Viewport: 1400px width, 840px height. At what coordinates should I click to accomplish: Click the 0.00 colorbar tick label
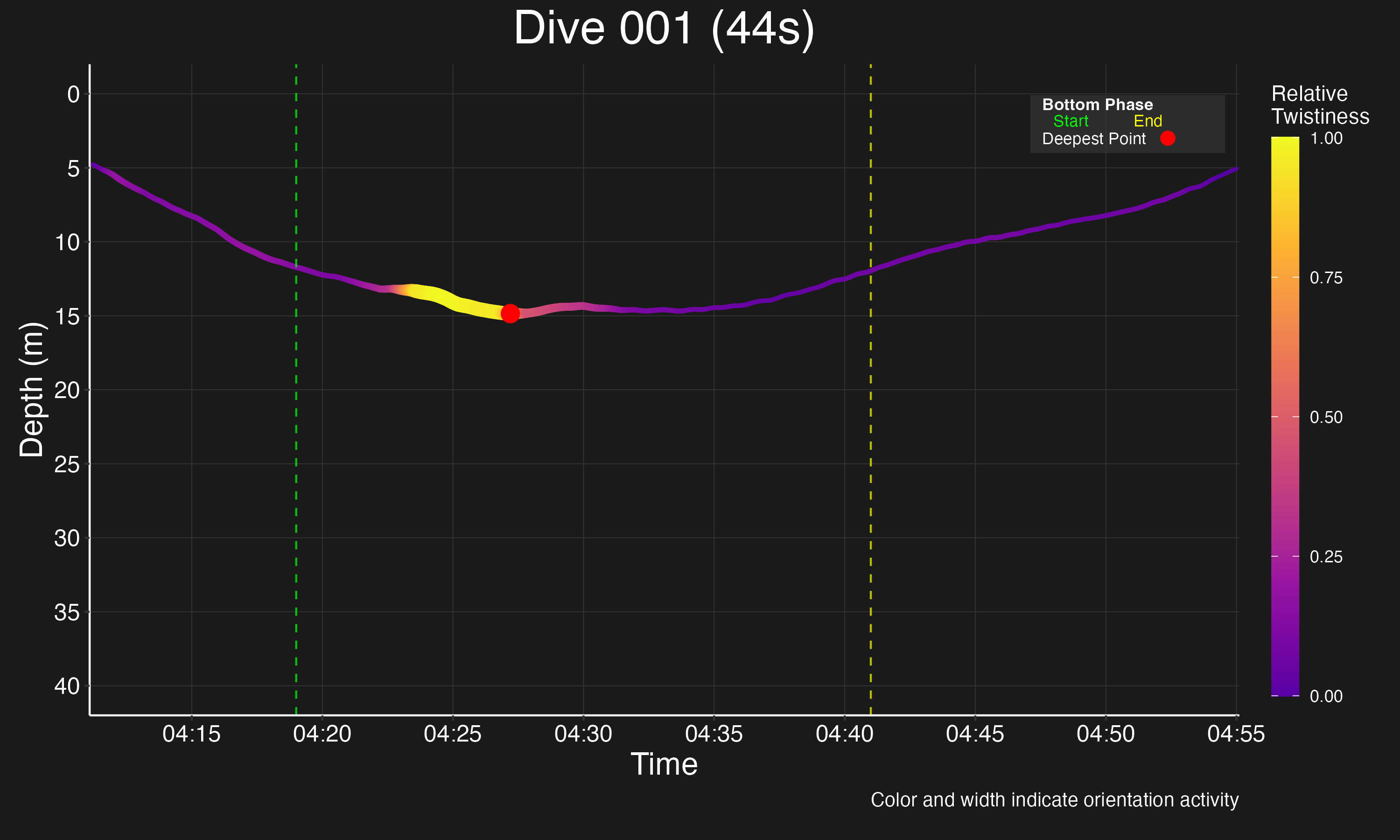[x=1326, y=696]
